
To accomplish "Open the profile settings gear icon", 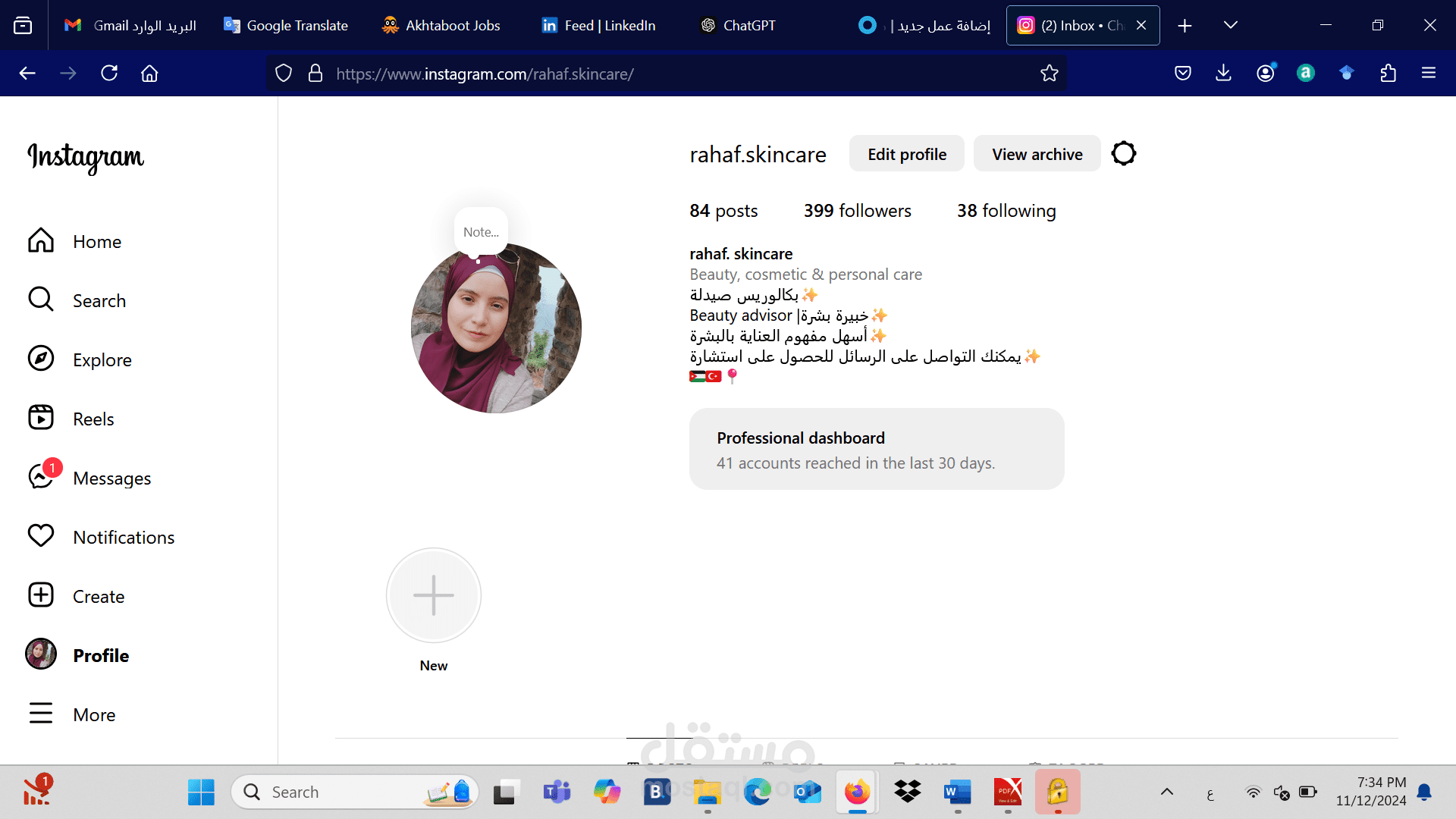I will (x=1123, y=153).
